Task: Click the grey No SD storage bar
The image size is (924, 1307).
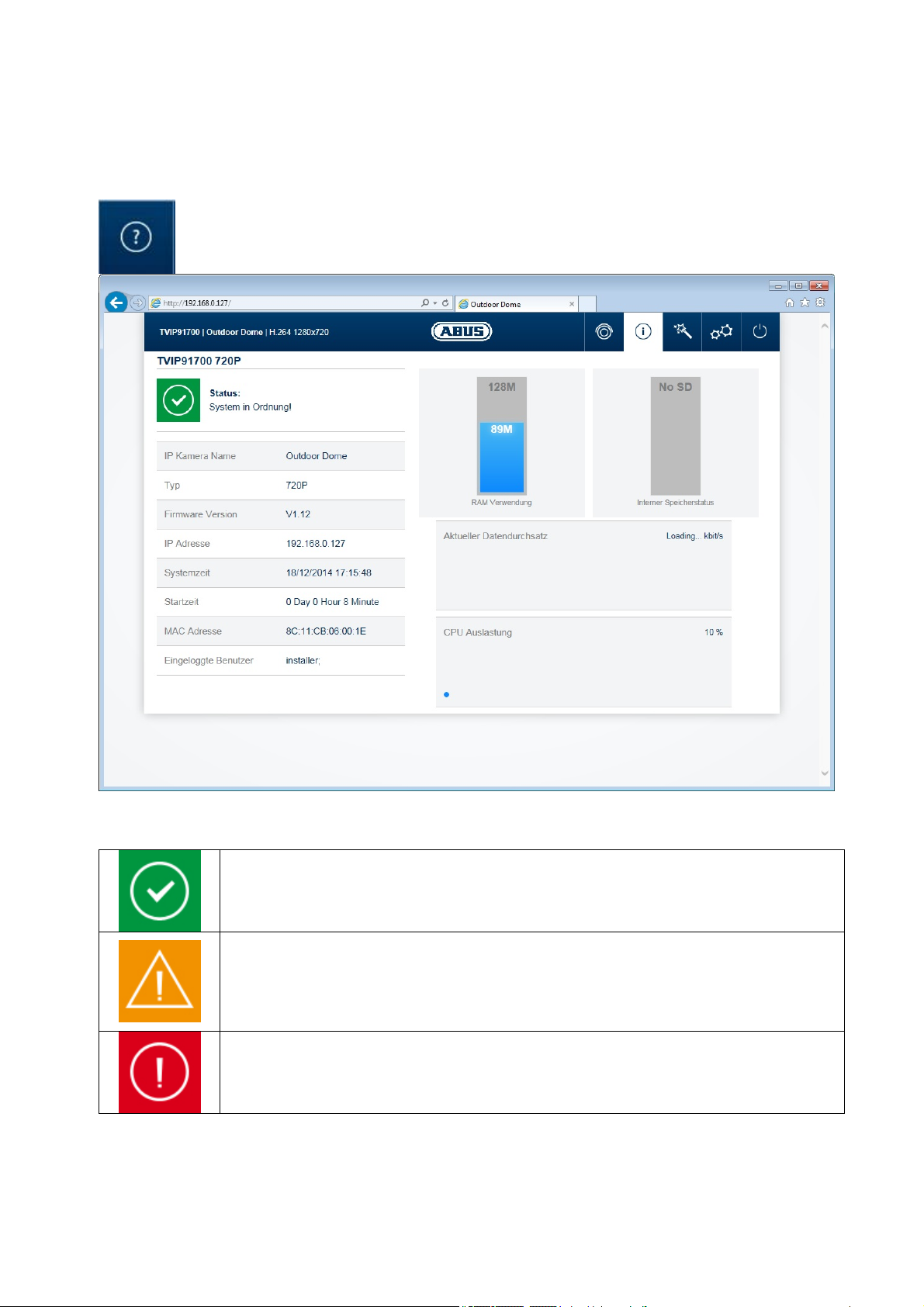Action: click(676, 436)
